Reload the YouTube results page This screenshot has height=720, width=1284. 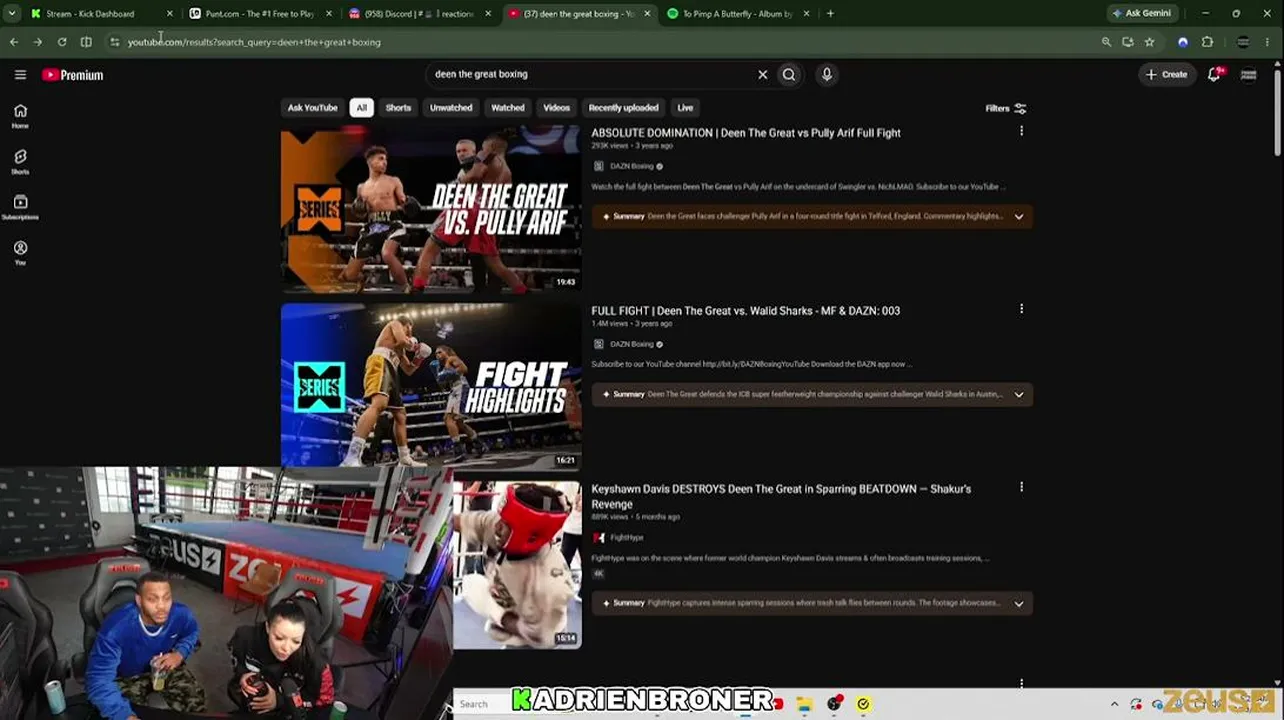click(62, 42)
